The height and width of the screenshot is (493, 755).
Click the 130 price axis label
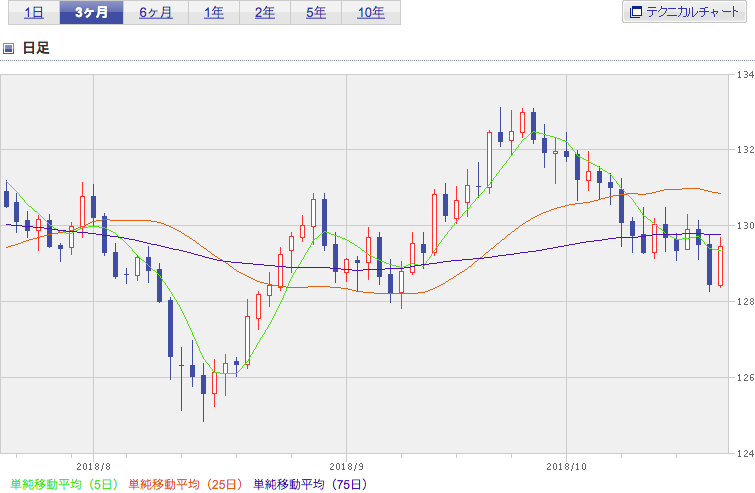tap(745, 226)
